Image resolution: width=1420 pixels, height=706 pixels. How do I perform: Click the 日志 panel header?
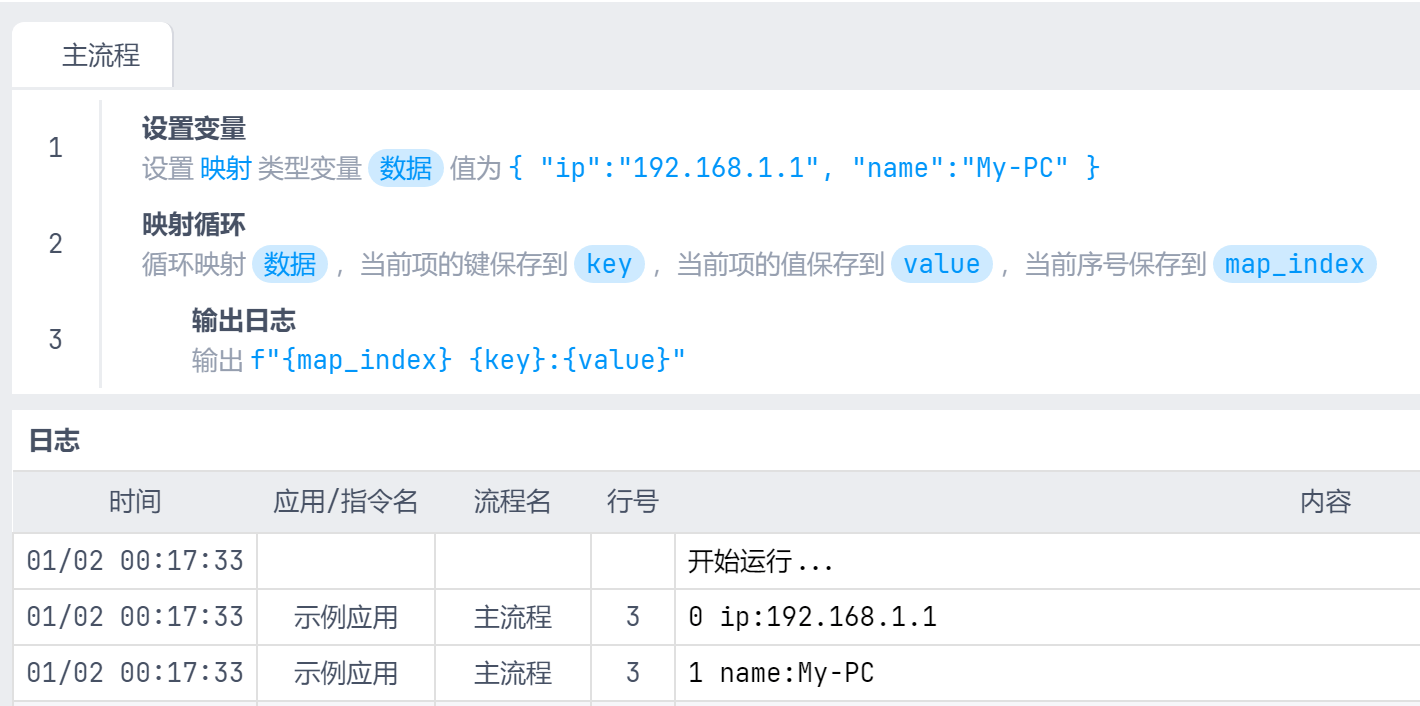[x=54, y=441]
